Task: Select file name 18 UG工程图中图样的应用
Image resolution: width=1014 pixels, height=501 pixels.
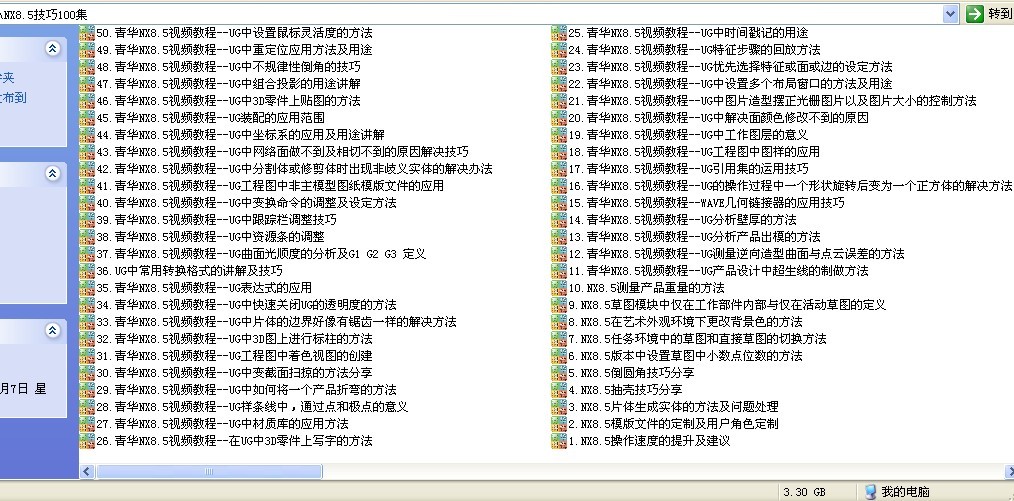Action: [694, 152]
